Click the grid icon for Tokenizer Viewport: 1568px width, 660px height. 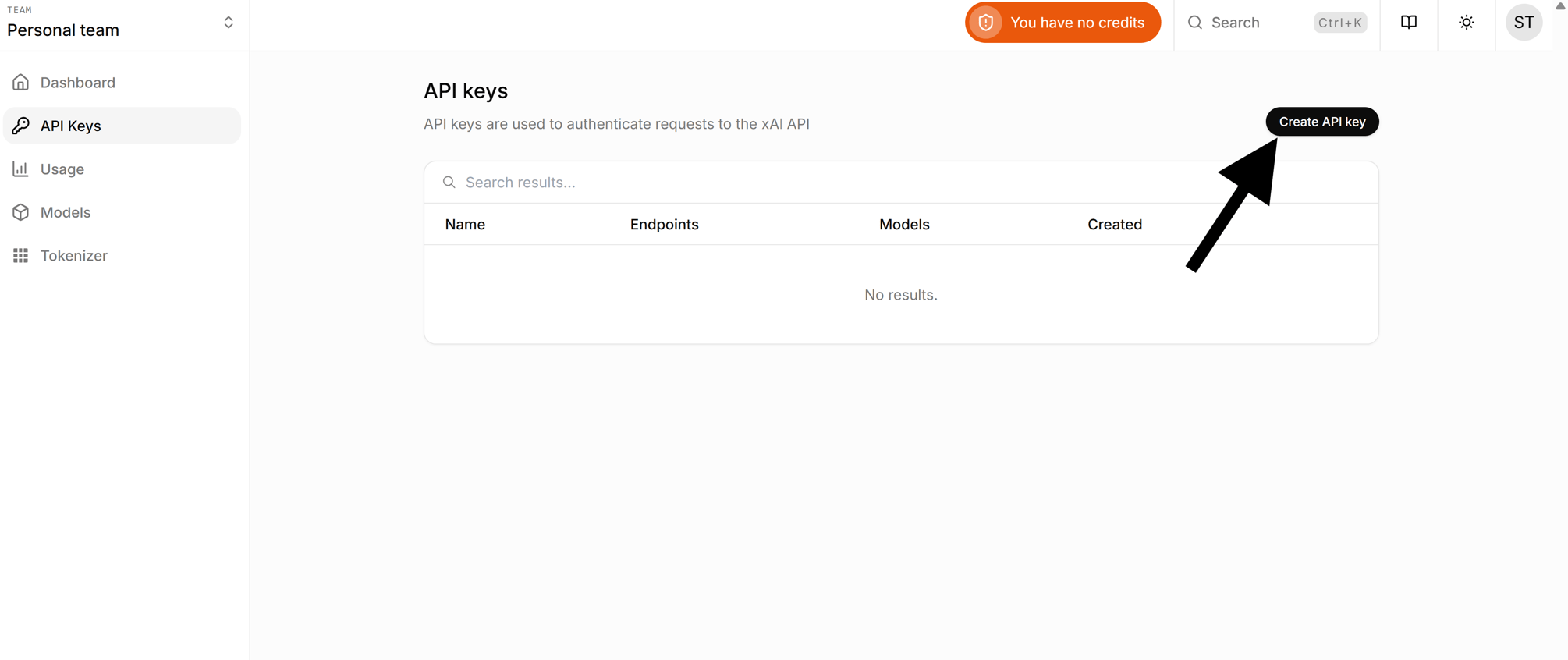click(x=21, y=255)
